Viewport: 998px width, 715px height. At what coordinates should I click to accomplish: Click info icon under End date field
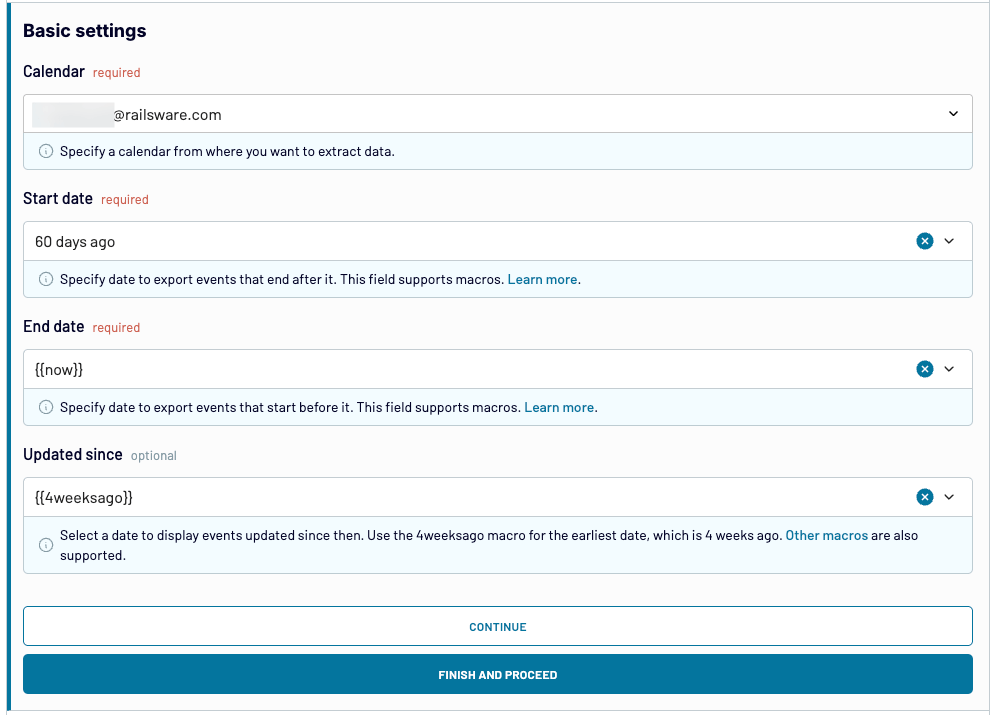tap(46, 407)
